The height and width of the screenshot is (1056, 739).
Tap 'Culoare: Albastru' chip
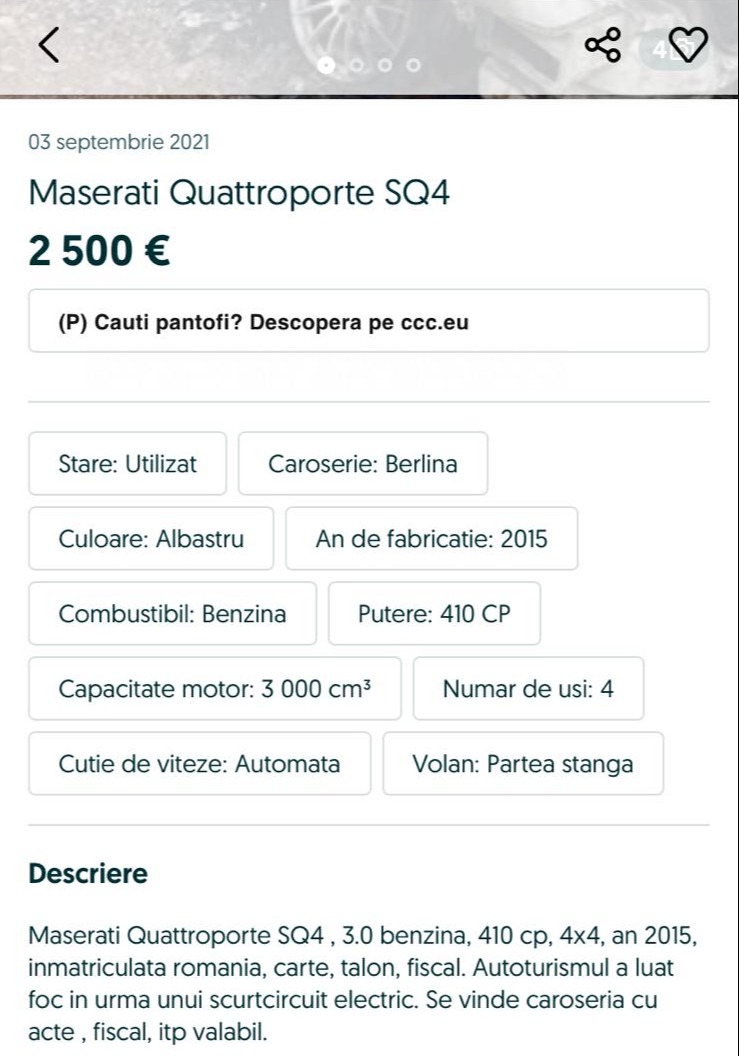(x=150, y=539)
